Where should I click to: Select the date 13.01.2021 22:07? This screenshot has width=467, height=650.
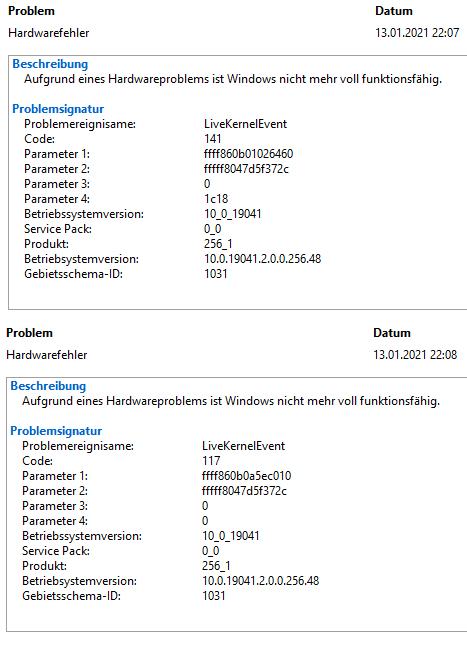pyautogui.click(x=417, y=33)
